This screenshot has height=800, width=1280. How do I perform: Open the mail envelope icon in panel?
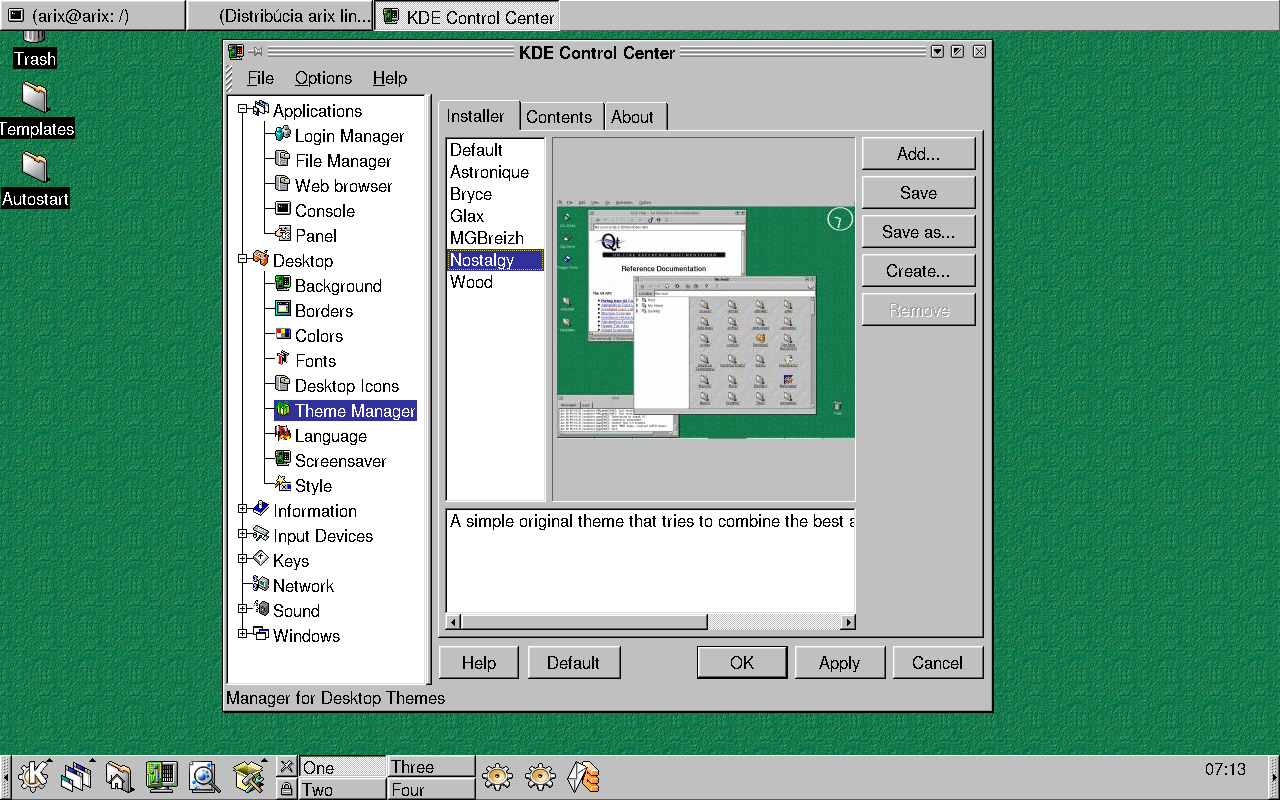click(583, 775)
